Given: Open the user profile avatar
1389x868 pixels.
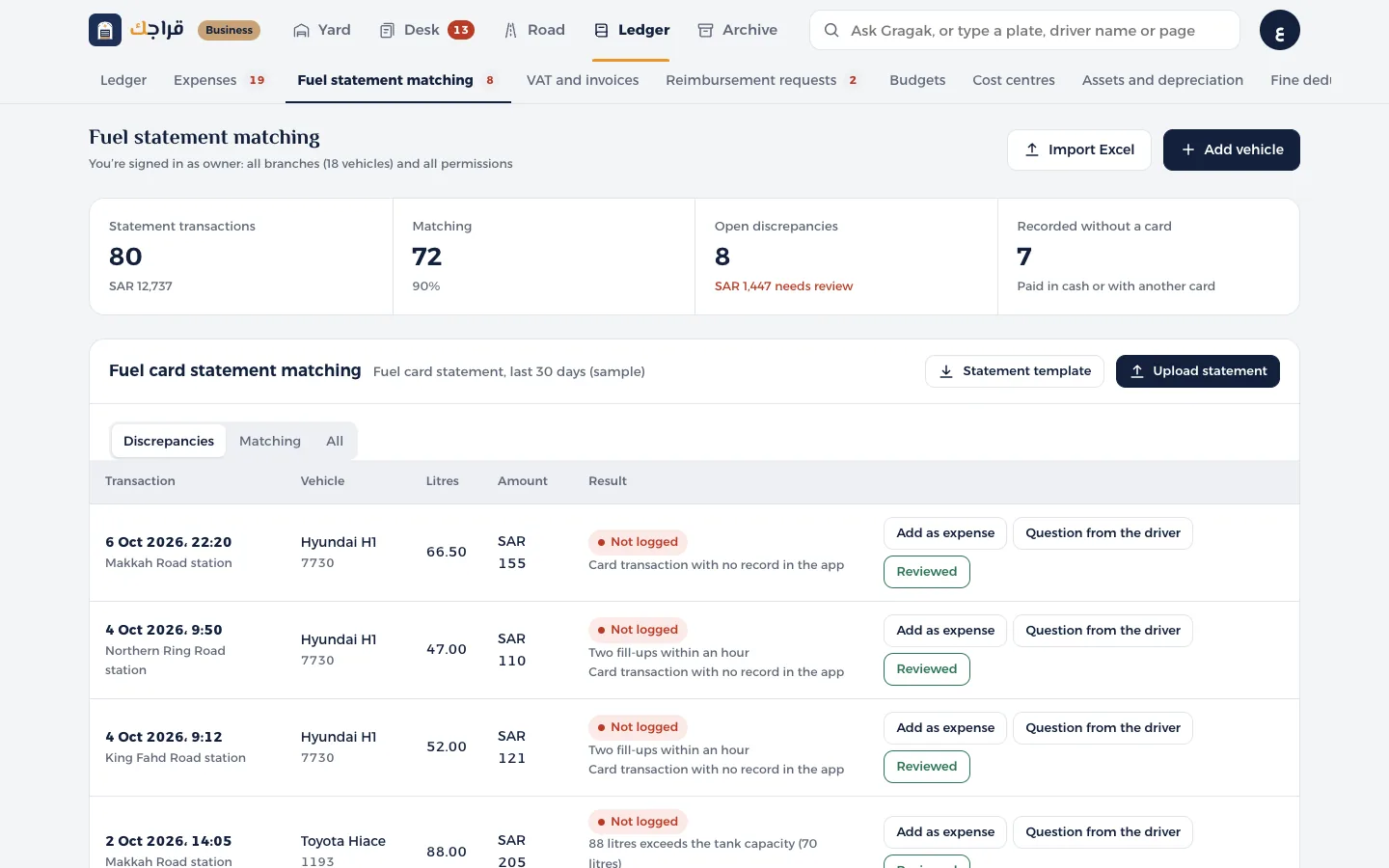Looking at the screenshot, I should point(1279,30).
